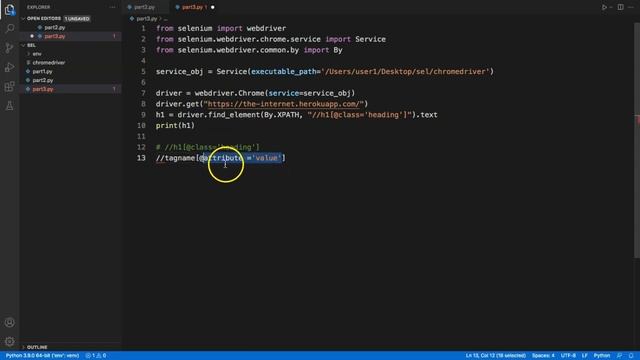The image size is (640, 360).
Task: Click the '1 UNSAVED' badge
Action: point(77,19)
